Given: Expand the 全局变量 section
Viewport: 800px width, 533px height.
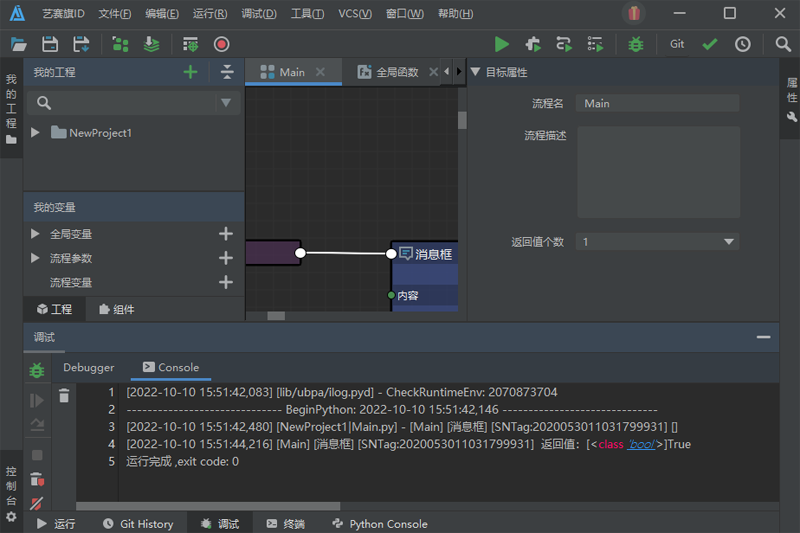Looking at the screenshot, I should tap(35, 234).
